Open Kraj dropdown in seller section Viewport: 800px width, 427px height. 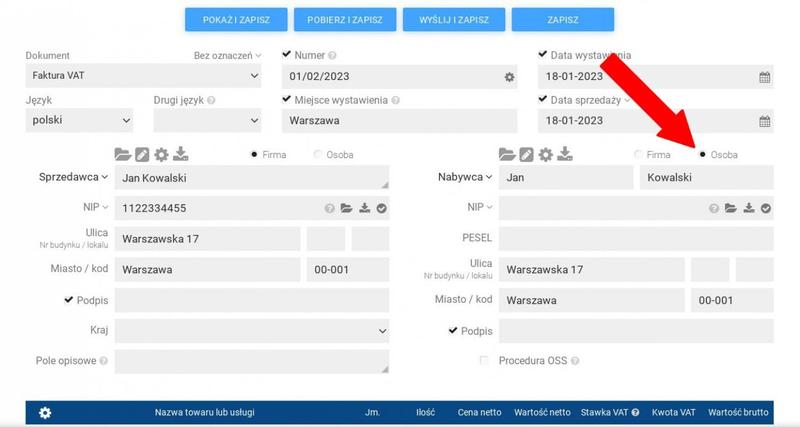click(x=253, y=330)
